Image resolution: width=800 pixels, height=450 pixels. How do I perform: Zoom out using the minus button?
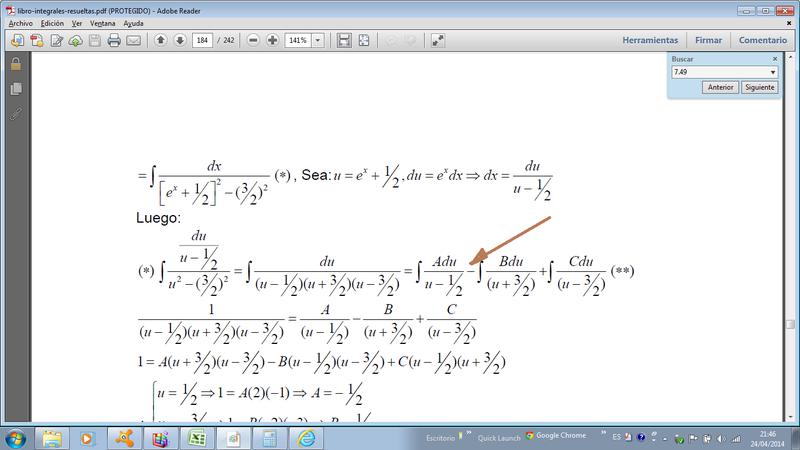pos(253,41)
